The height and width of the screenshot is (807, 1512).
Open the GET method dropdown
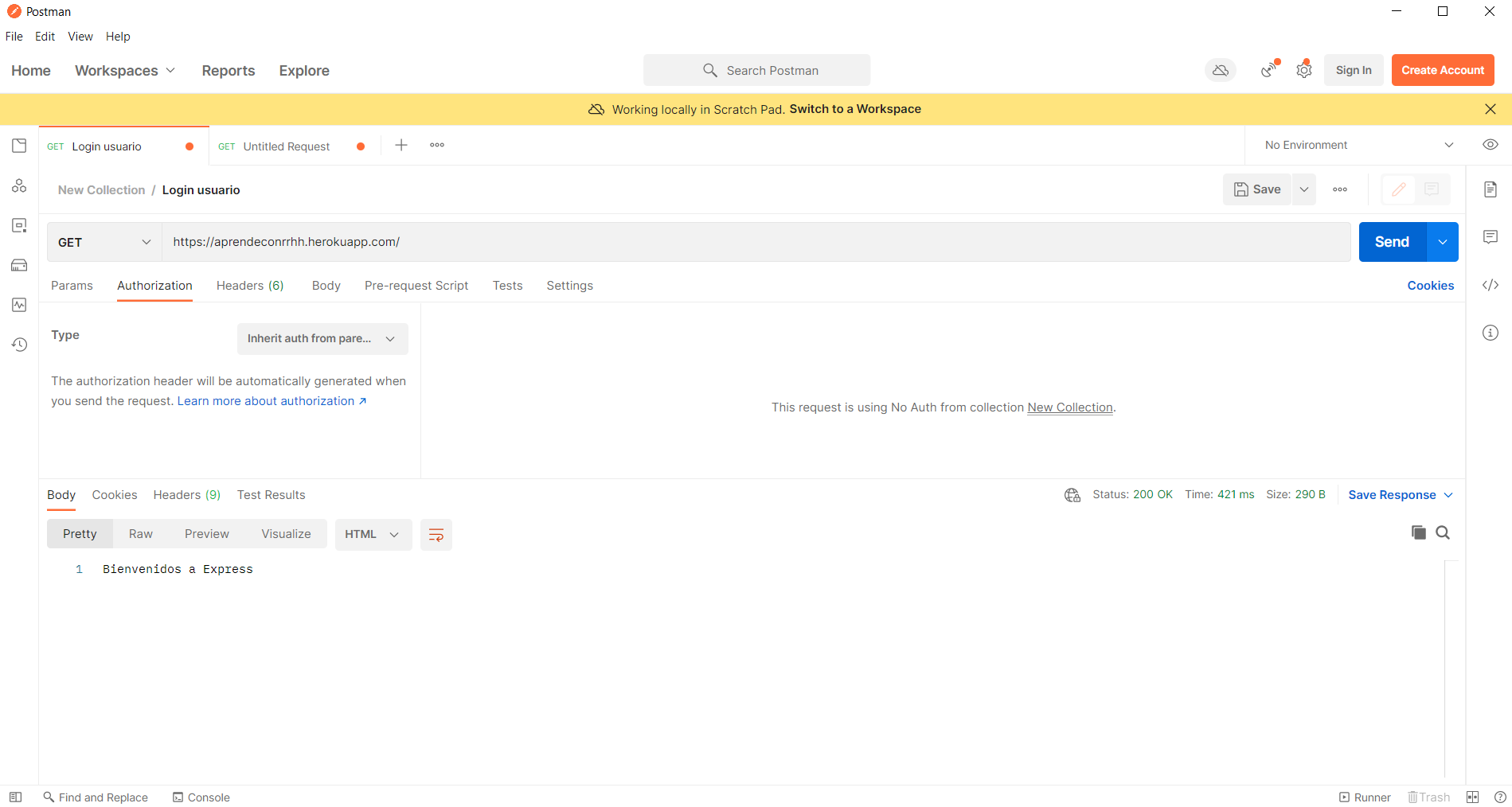coord(104,241)
